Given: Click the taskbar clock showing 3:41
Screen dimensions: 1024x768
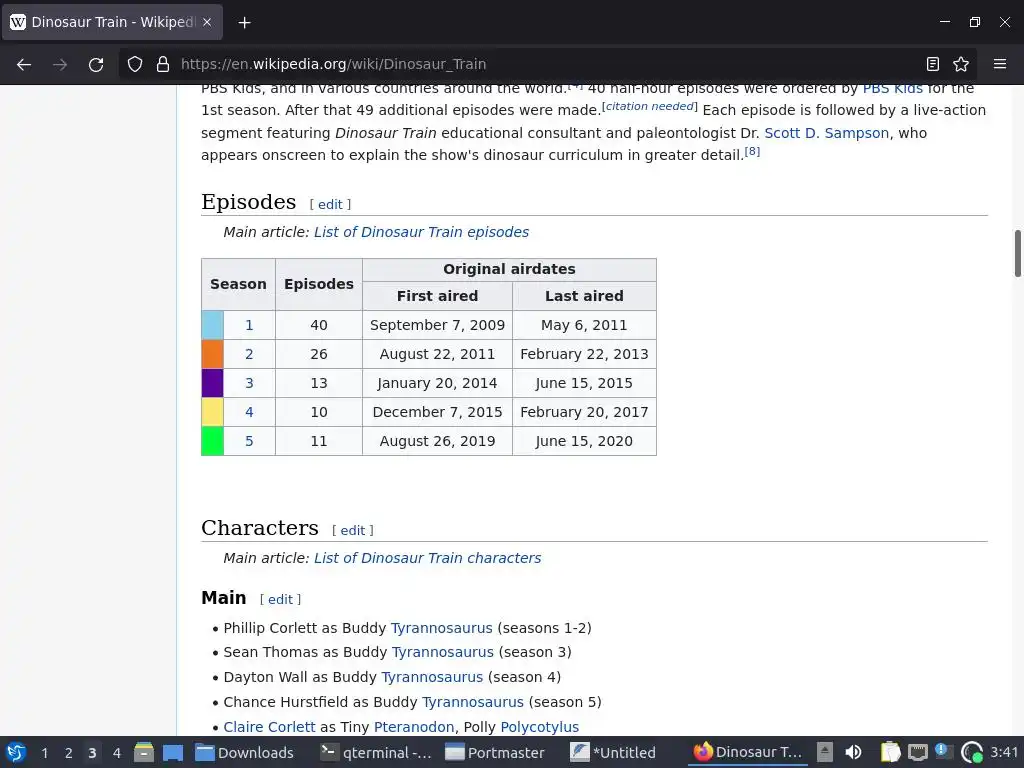Looking at the screenshot, I should [1004, 752].
